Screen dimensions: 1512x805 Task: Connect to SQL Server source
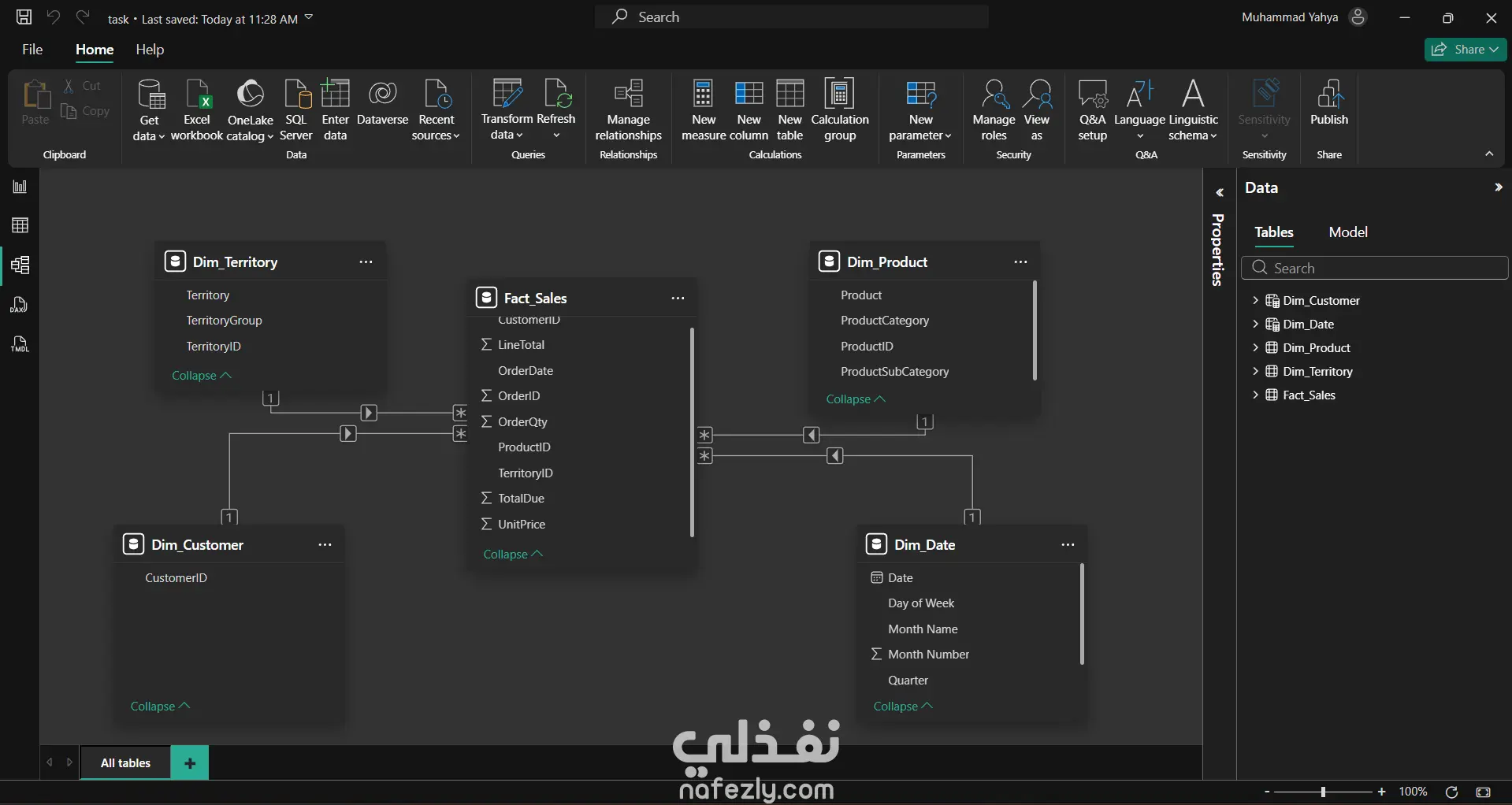[296, 110]
